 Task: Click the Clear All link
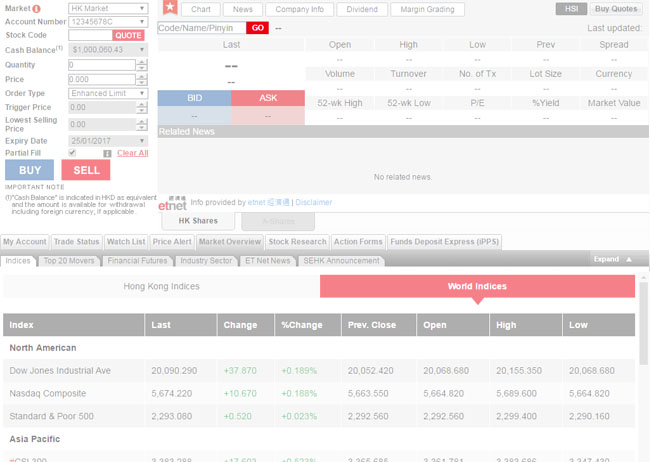(x=132, y=153)
